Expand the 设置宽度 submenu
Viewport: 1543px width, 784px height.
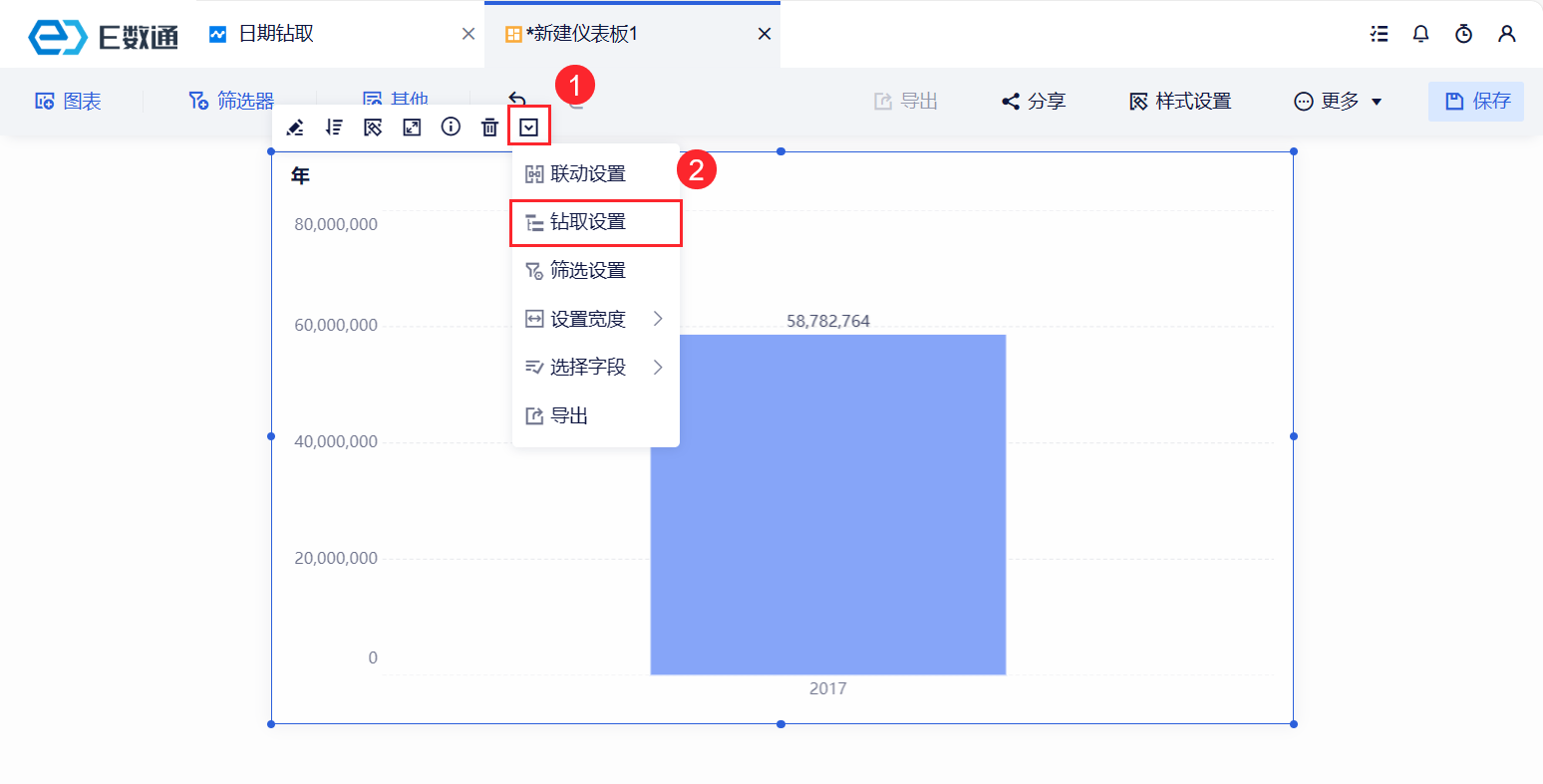pyautogui.click(x=595, y=319)
